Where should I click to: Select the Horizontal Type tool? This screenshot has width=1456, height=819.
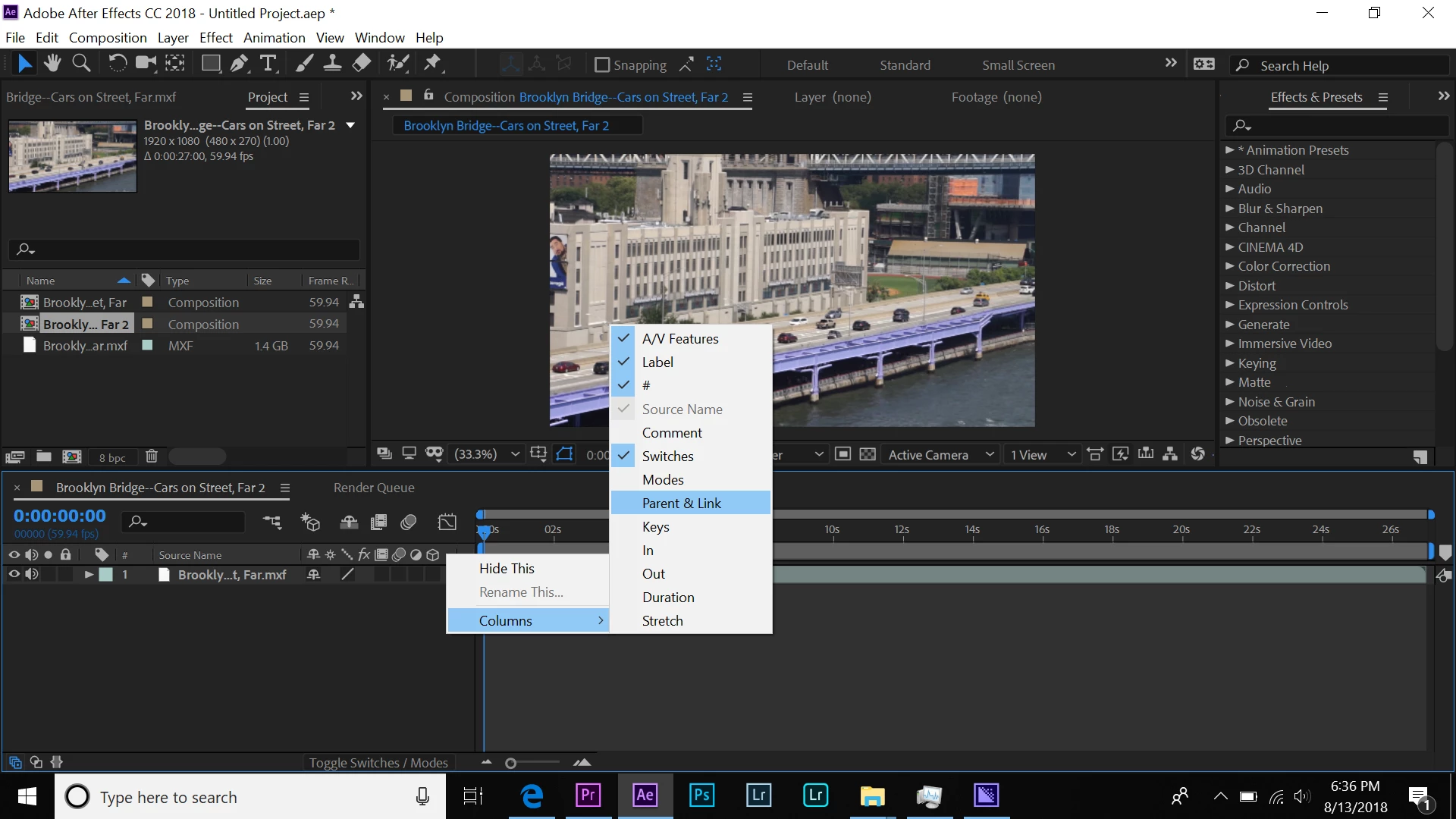tap(268, 64)
